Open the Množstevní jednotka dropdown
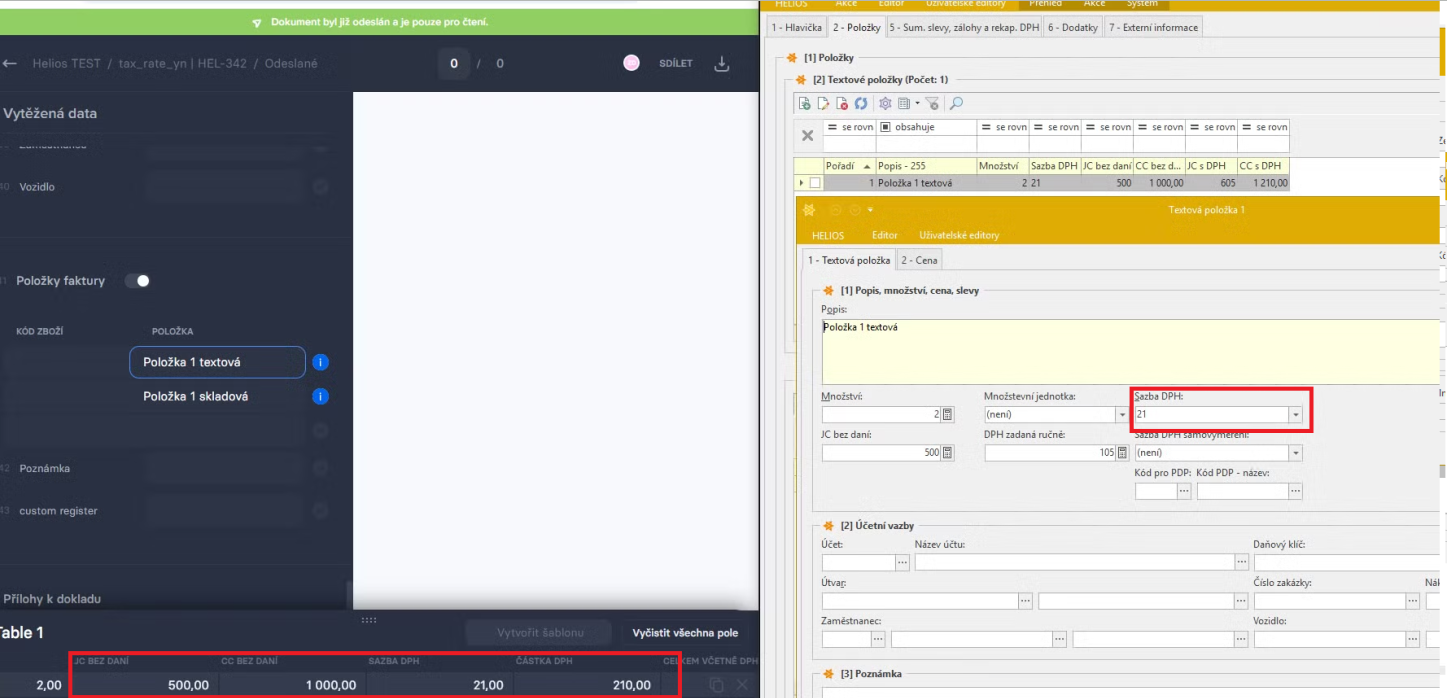The height and width of the screenshot is (698, 1447). click(1121, 414)
